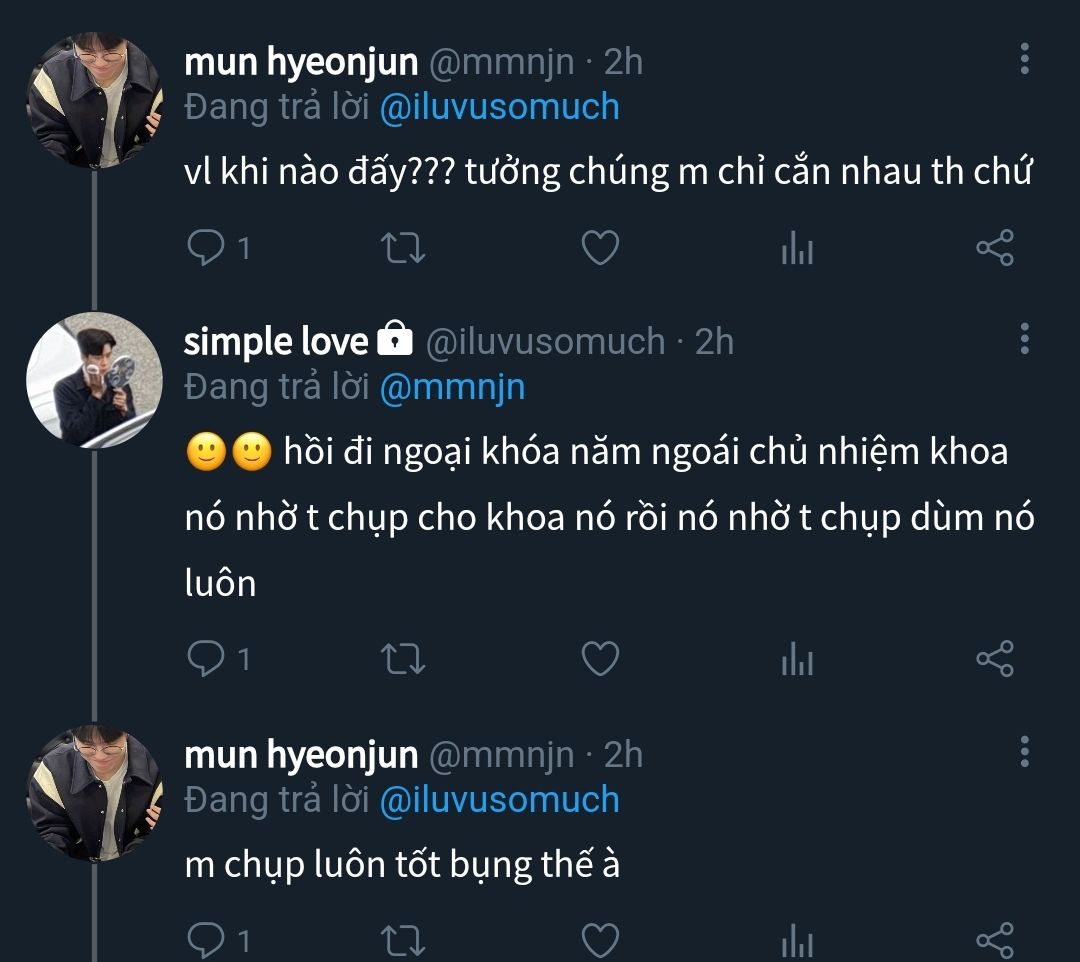Like the first mun hyeonjun tweet

coord(600,247)
